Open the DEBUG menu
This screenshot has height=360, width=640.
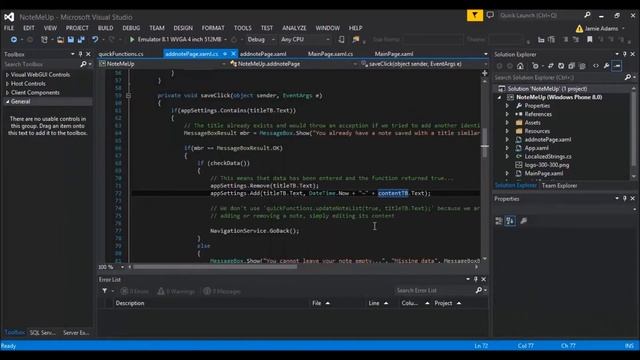[131, 28]
